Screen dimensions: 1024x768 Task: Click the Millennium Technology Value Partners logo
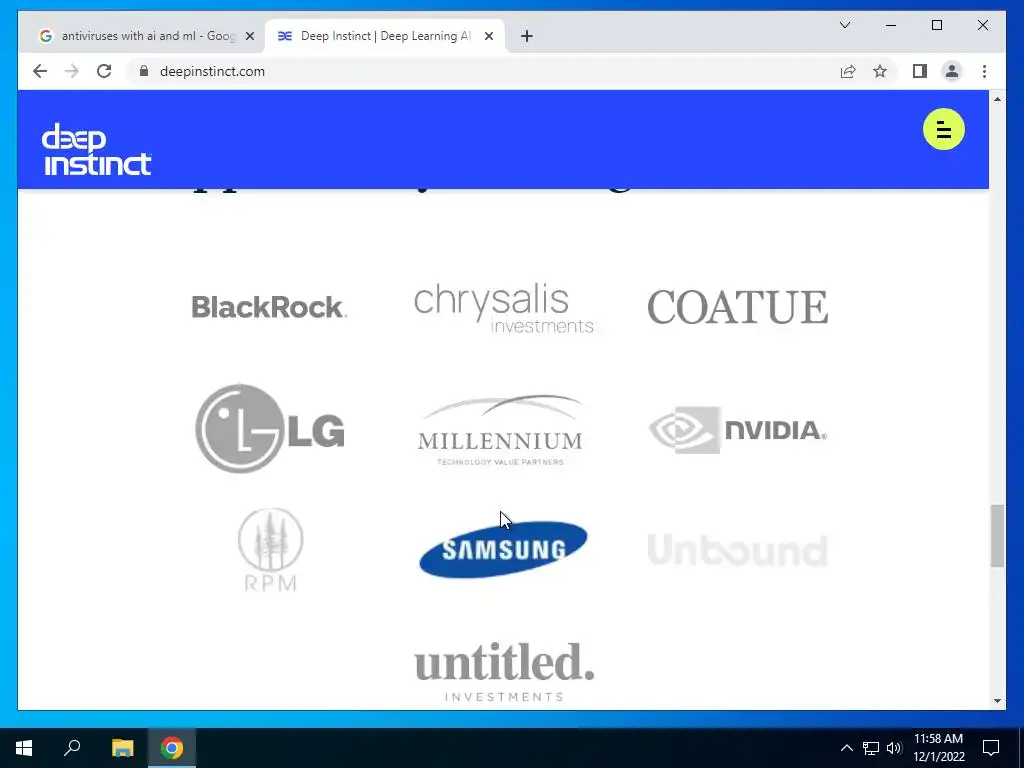(500, 430)
